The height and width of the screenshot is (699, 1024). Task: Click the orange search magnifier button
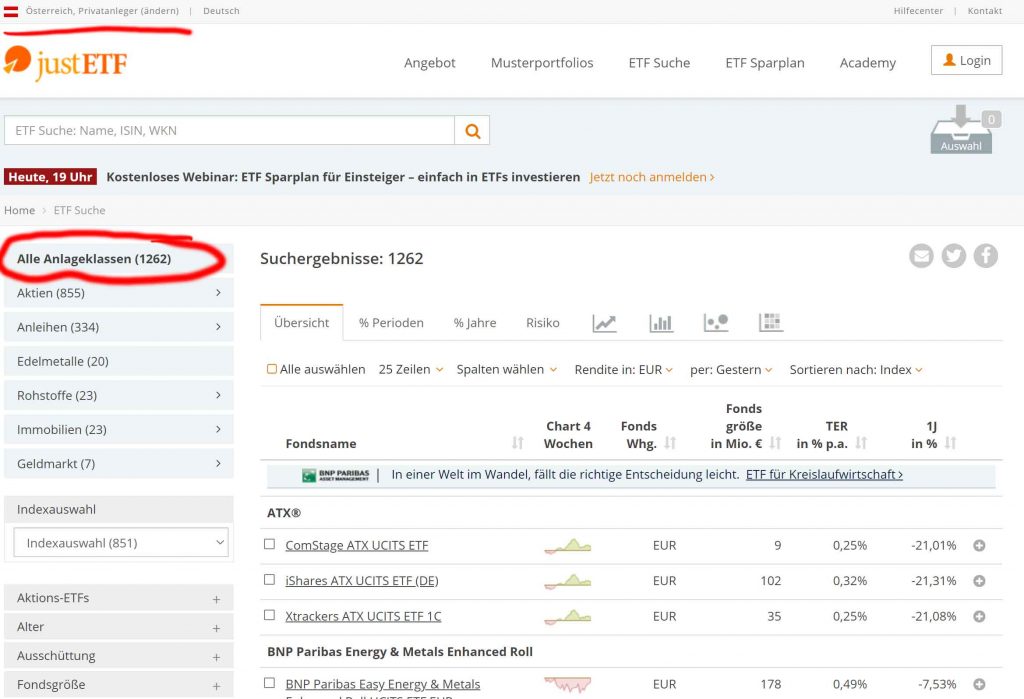click(472, 131)
